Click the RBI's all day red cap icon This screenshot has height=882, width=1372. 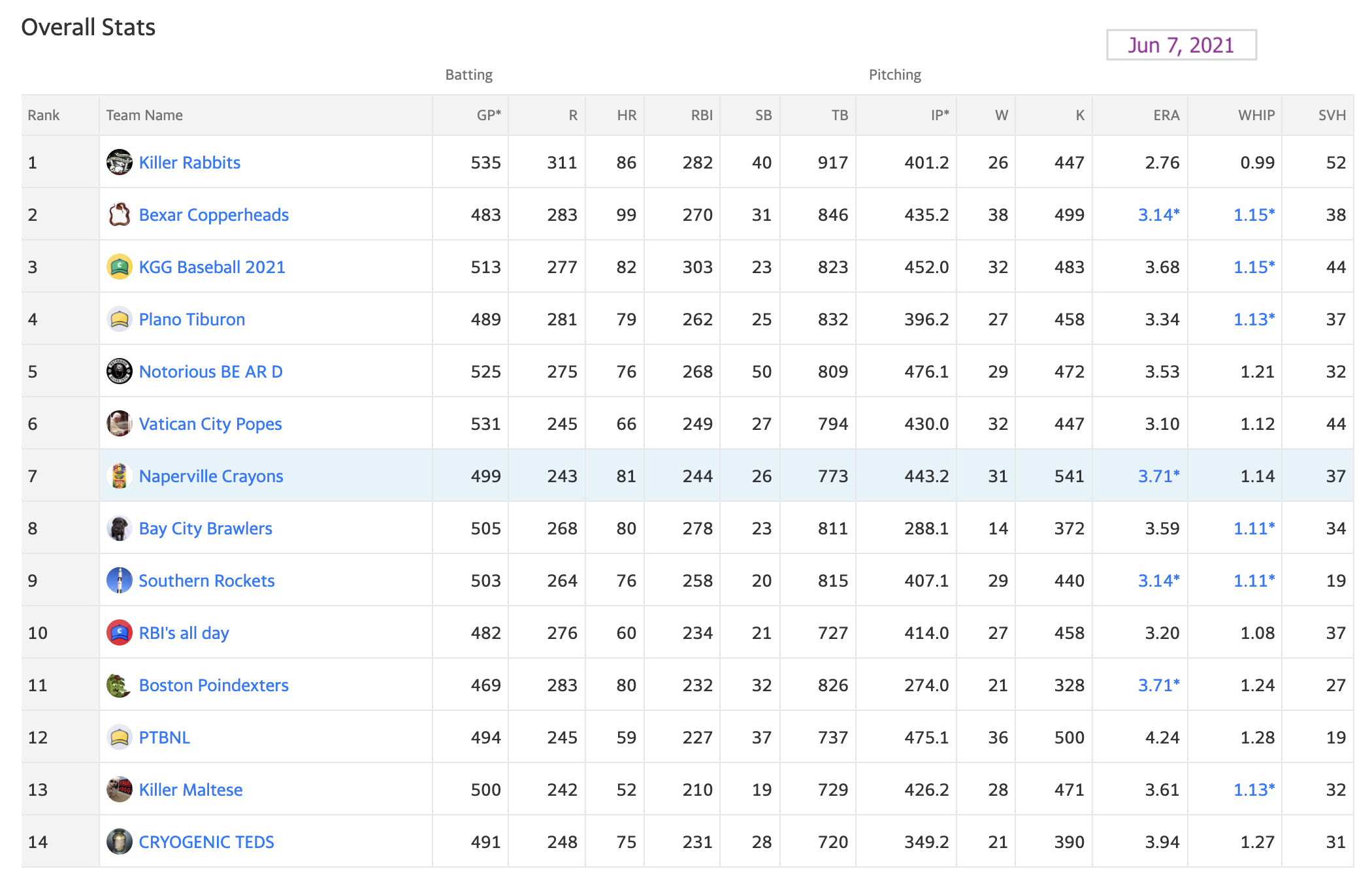click(119, 632)
